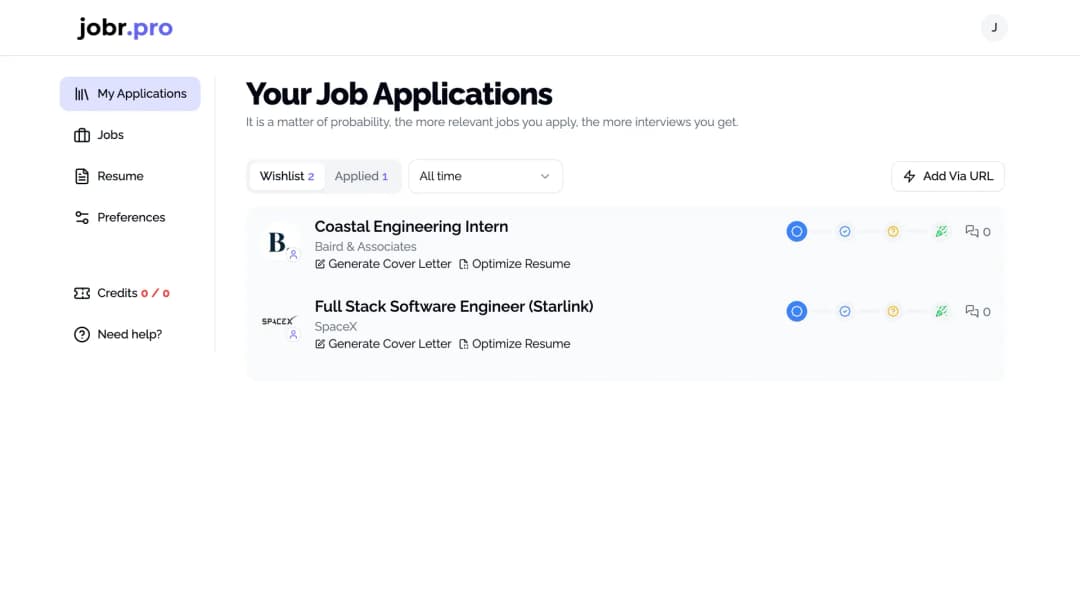Click the Need help question-mark icon
The height and width of the screenshot is (596, 1080).
tap(83, 334)
